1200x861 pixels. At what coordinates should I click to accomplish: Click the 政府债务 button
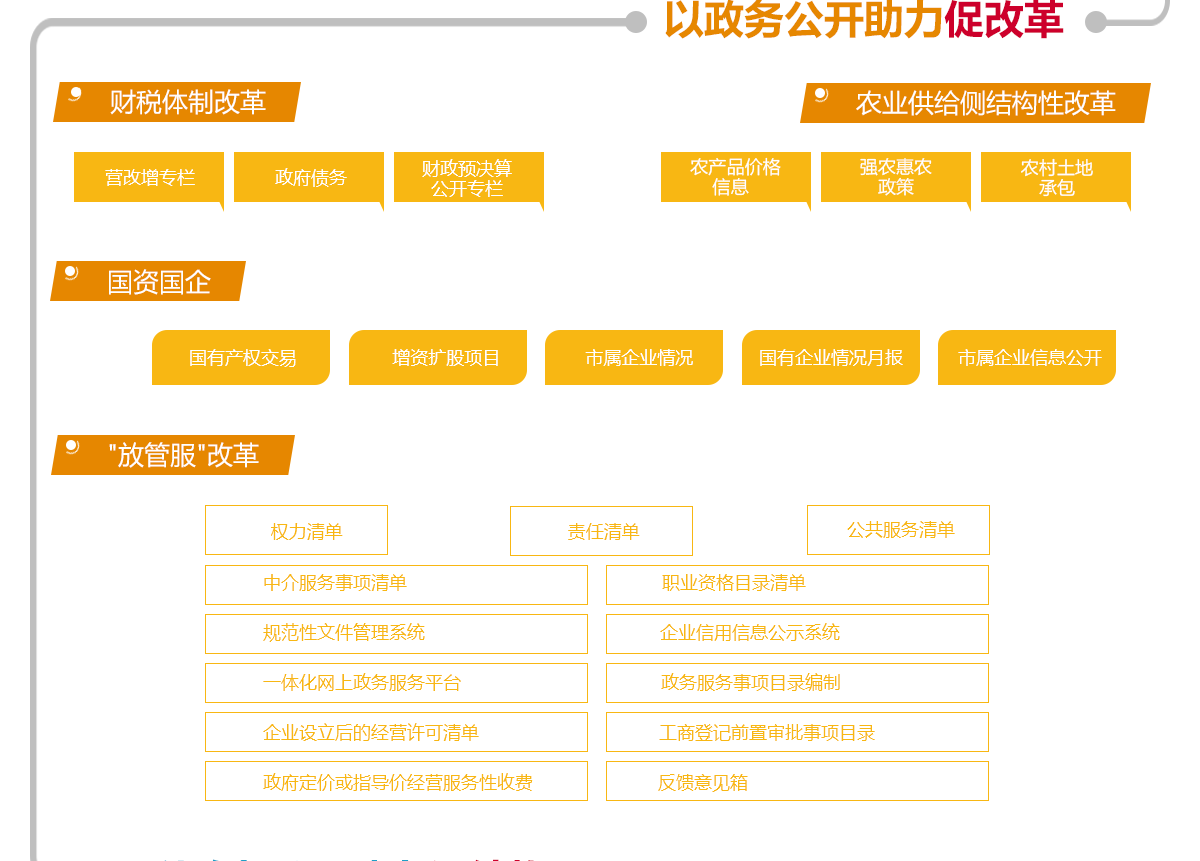coord(309,177)
